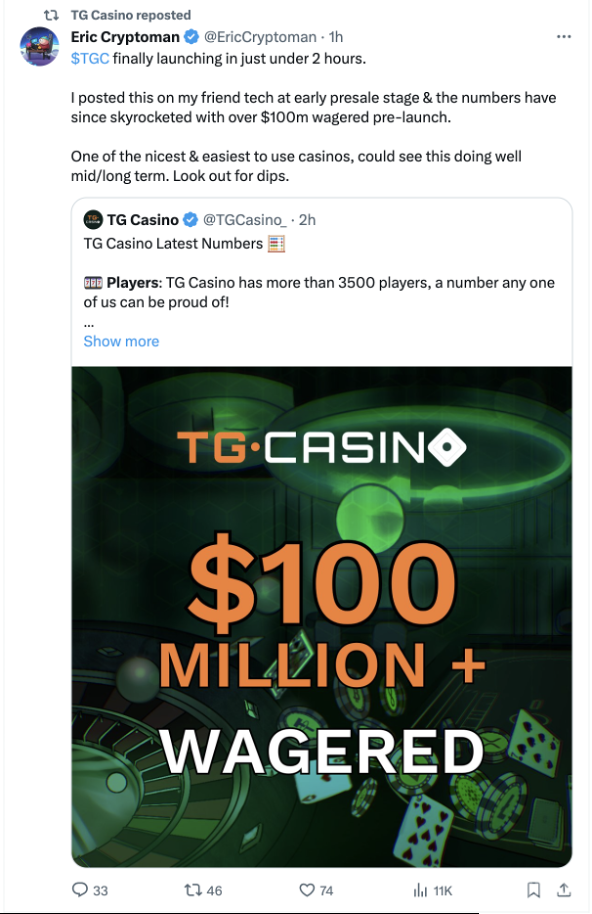This screenshot has width=592, height=914.
Task: Expand quoted tweet with Show more
Action: click(x=121, y=341)
